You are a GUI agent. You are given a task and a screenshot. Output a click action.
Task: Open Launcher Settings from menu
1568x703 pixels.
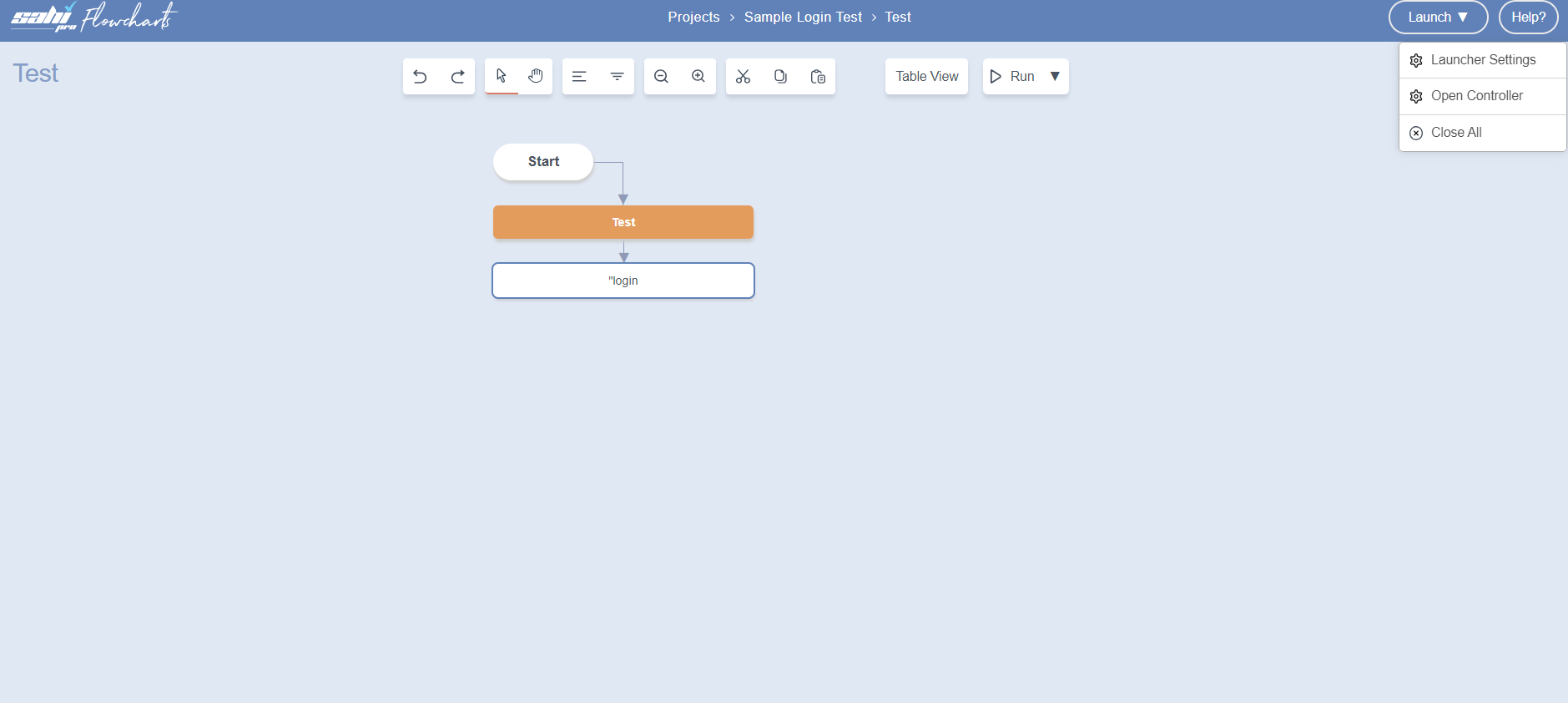1482,60
